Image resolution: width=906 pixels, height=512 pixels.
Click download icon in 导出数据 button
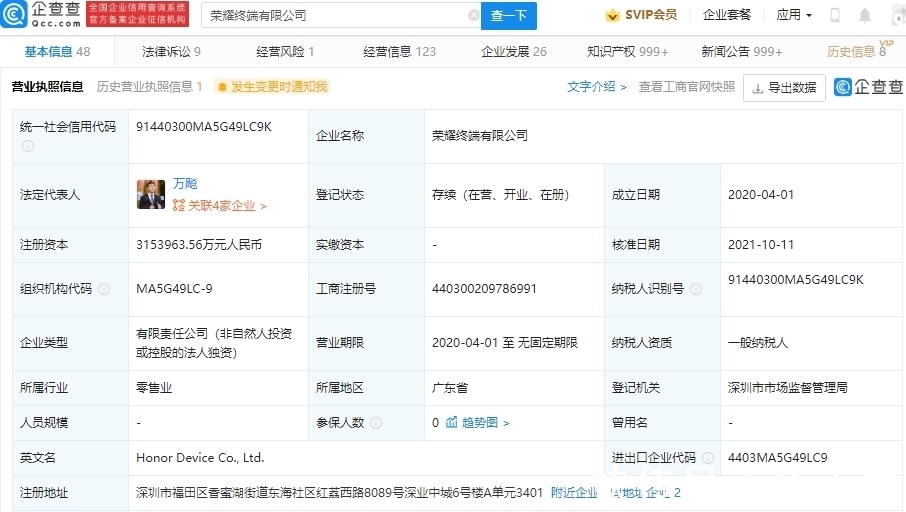(758, 88)
